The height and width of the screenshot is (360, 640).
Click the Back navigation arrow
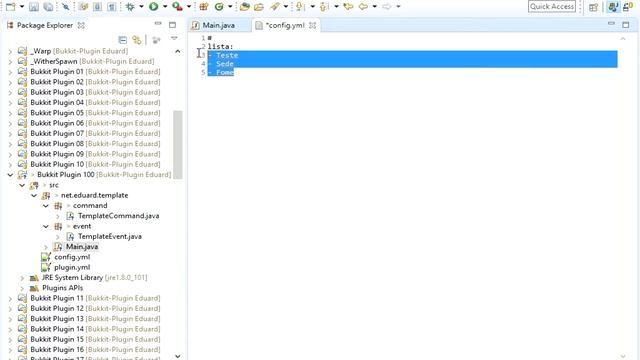tap(363, 7)
